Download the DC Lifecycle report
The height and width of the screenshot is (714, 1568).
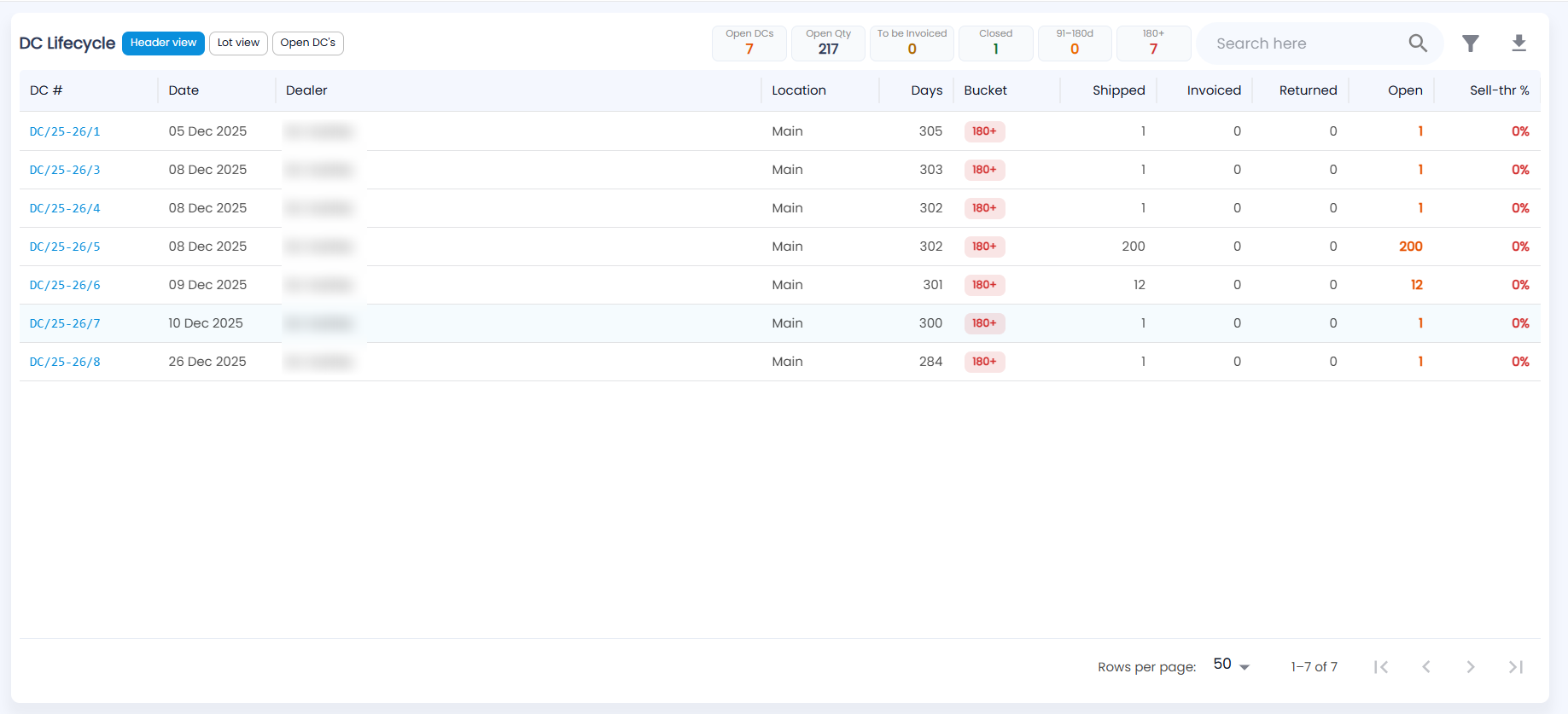click(1519, 44)
